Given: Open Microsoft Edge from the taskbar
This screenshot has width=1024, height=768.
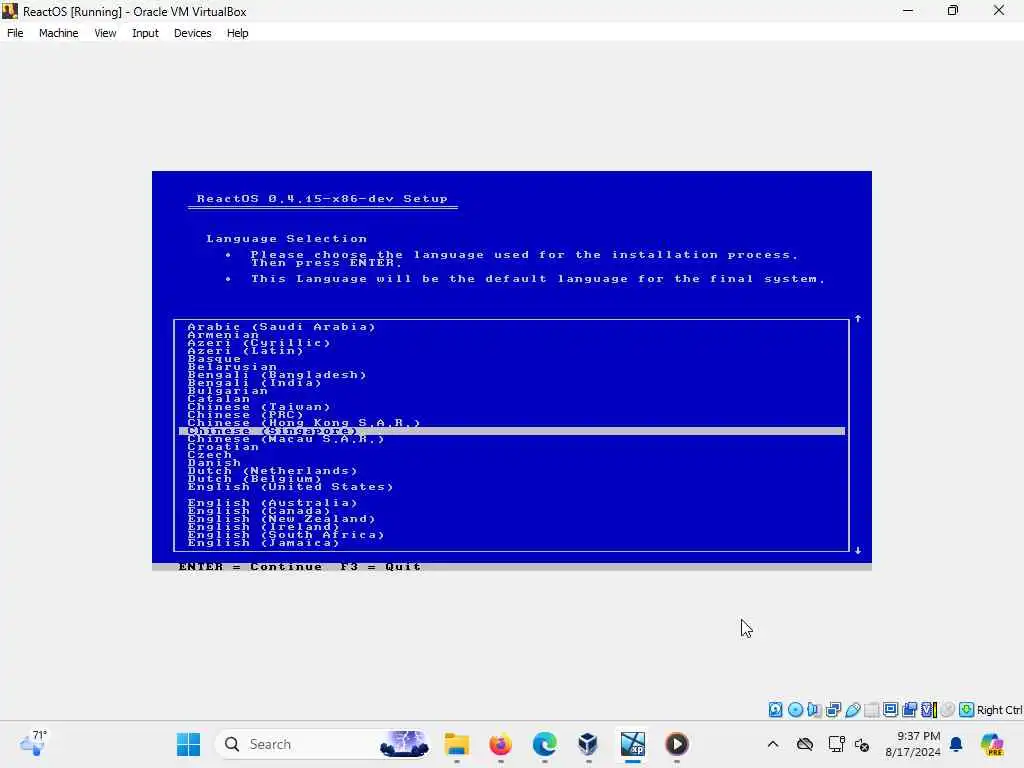Looking at the screenshot, I should pos(545,744).
